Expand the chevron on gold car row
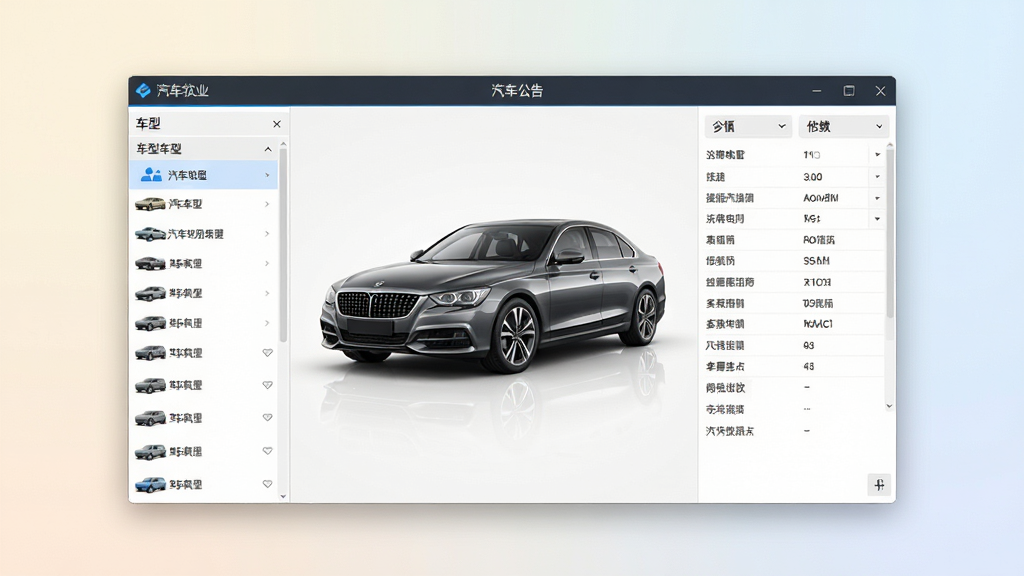 pos(267,204)
